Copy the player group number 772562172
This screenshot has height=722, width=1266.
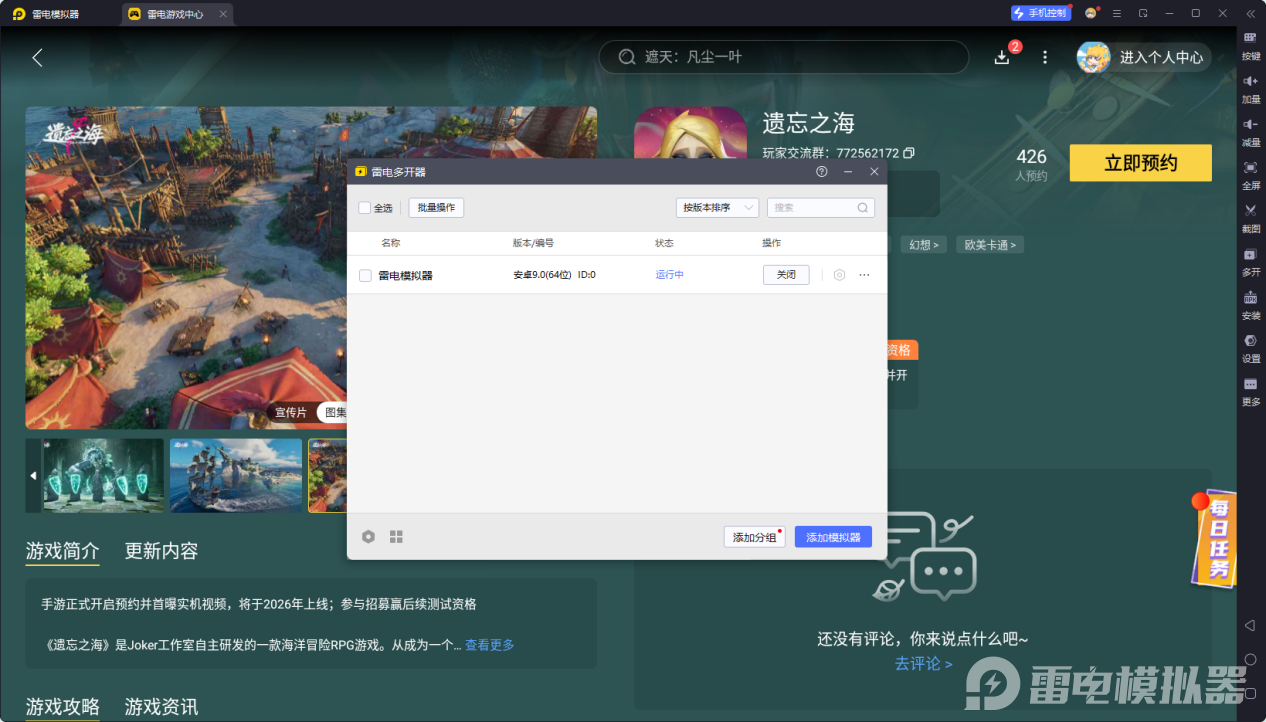(908, 153)
